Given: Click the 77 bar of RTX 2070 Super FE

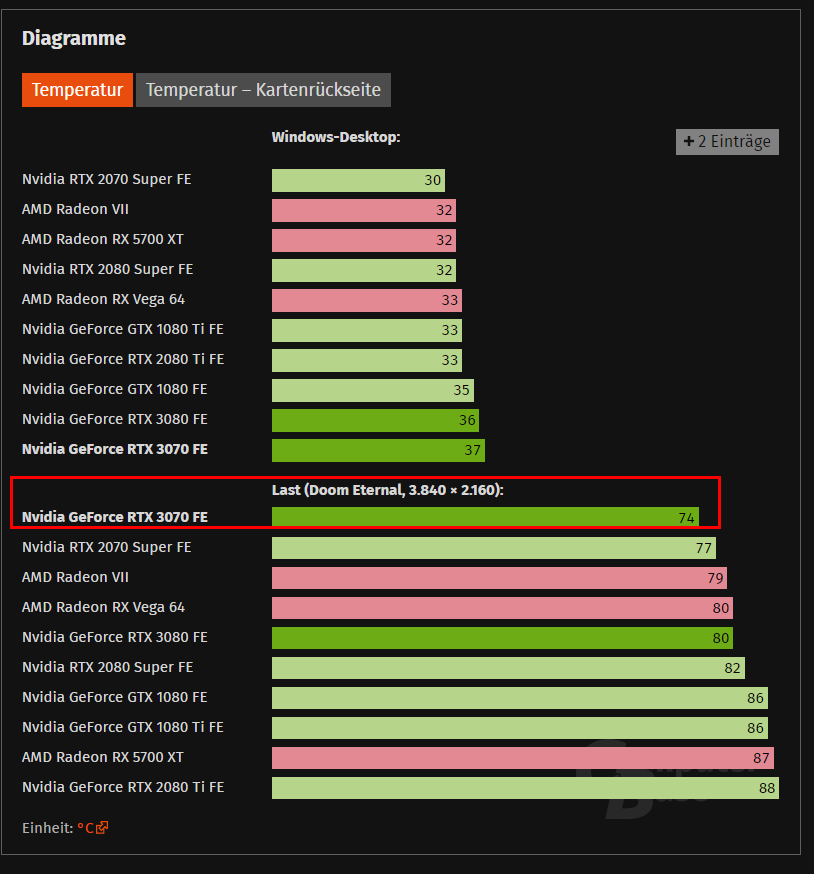Looking at the screenshot, I should [494, 548].
